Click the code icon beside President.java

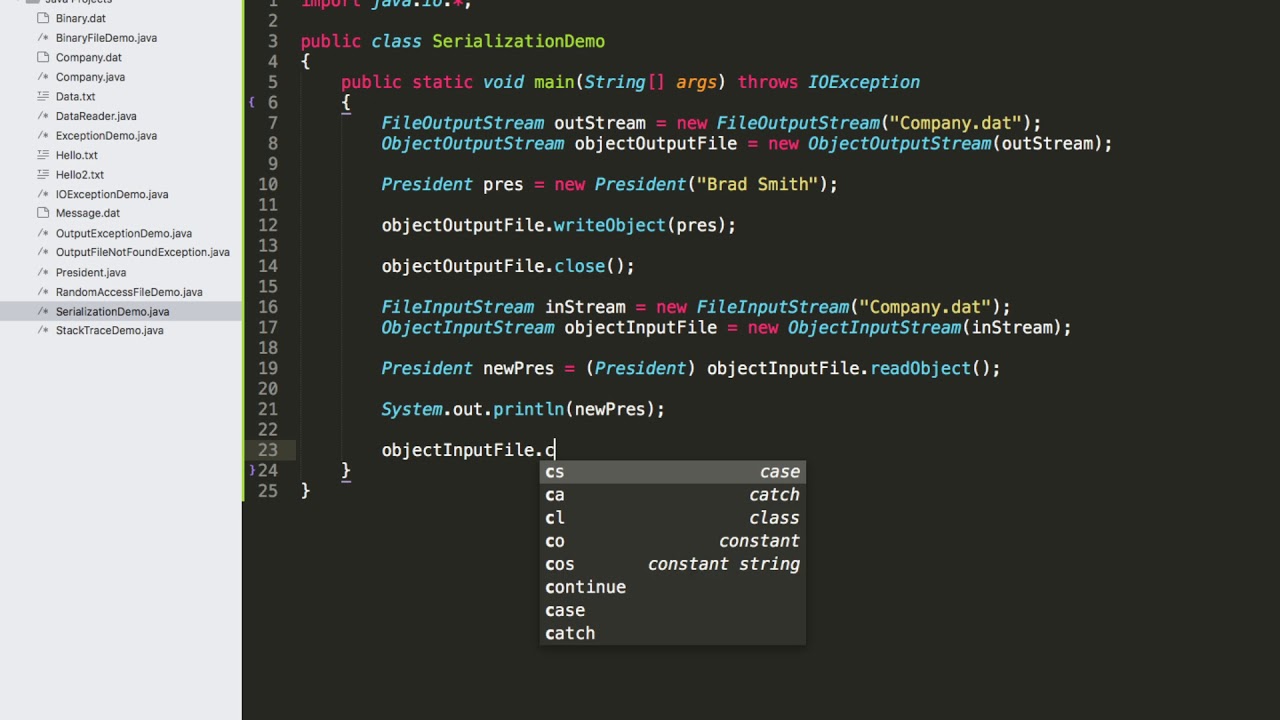(x=43, y=272)
